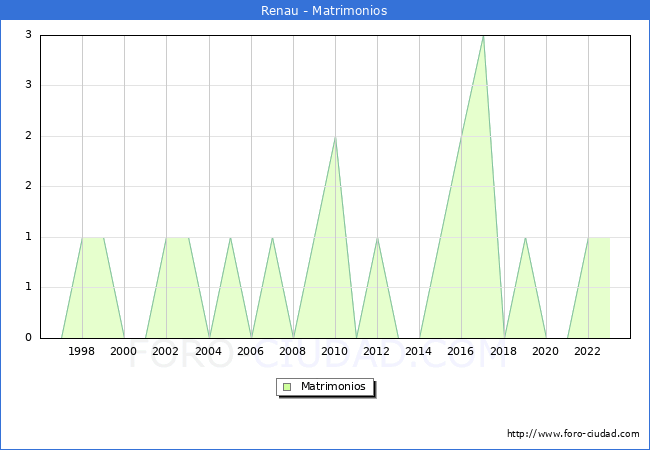The height and width of the screenshot is (450, 650).
Task: Select the 2014 x-axis label
Action: [419, 351]
